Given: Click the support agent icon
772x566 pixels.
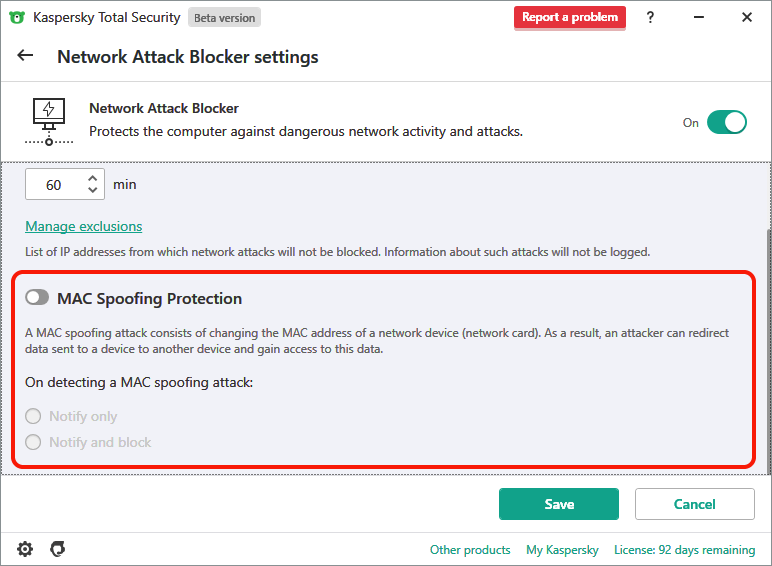Looking at the screenshot, I should pos(58,549).
